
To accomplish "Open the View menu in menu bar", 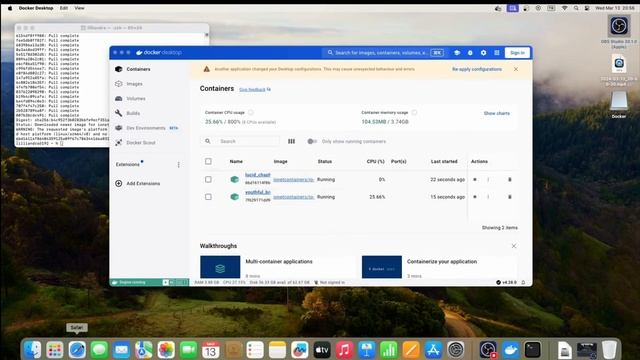I will point(80,8).
